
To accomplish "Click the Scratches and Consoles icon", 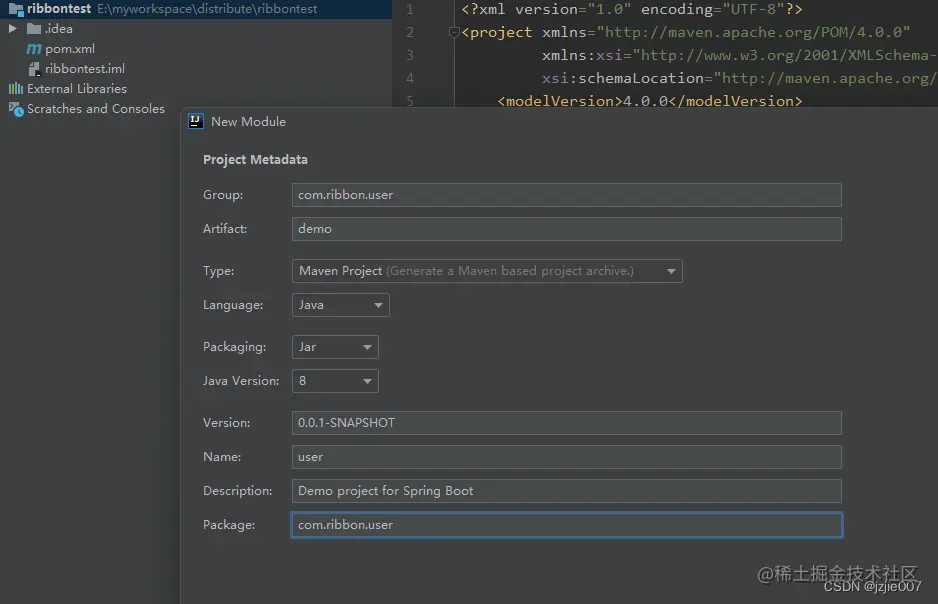I will 16,109.
